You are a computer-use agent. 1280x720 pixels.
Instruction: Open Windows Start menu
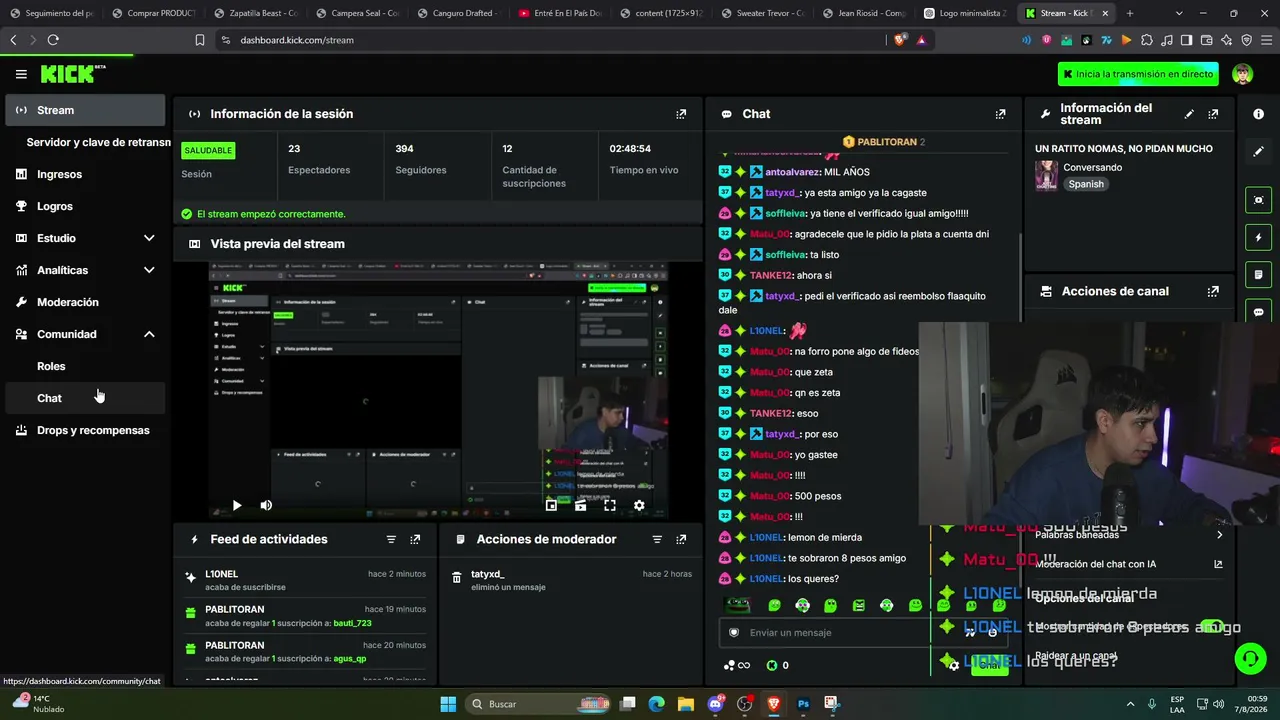pyautogui.click(x=448, y=704)
